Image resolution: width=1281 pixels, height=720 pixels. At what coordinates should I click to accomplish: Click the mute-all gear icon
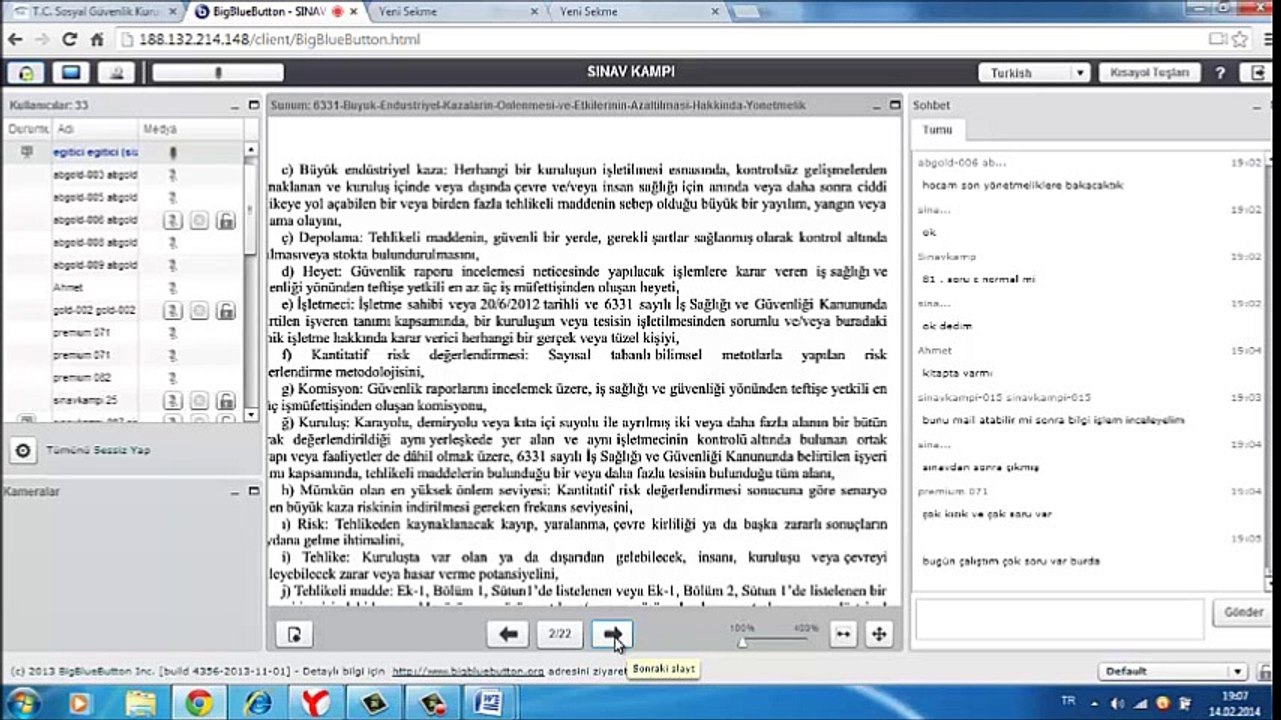pyautogui.click(x=22, y=451)
